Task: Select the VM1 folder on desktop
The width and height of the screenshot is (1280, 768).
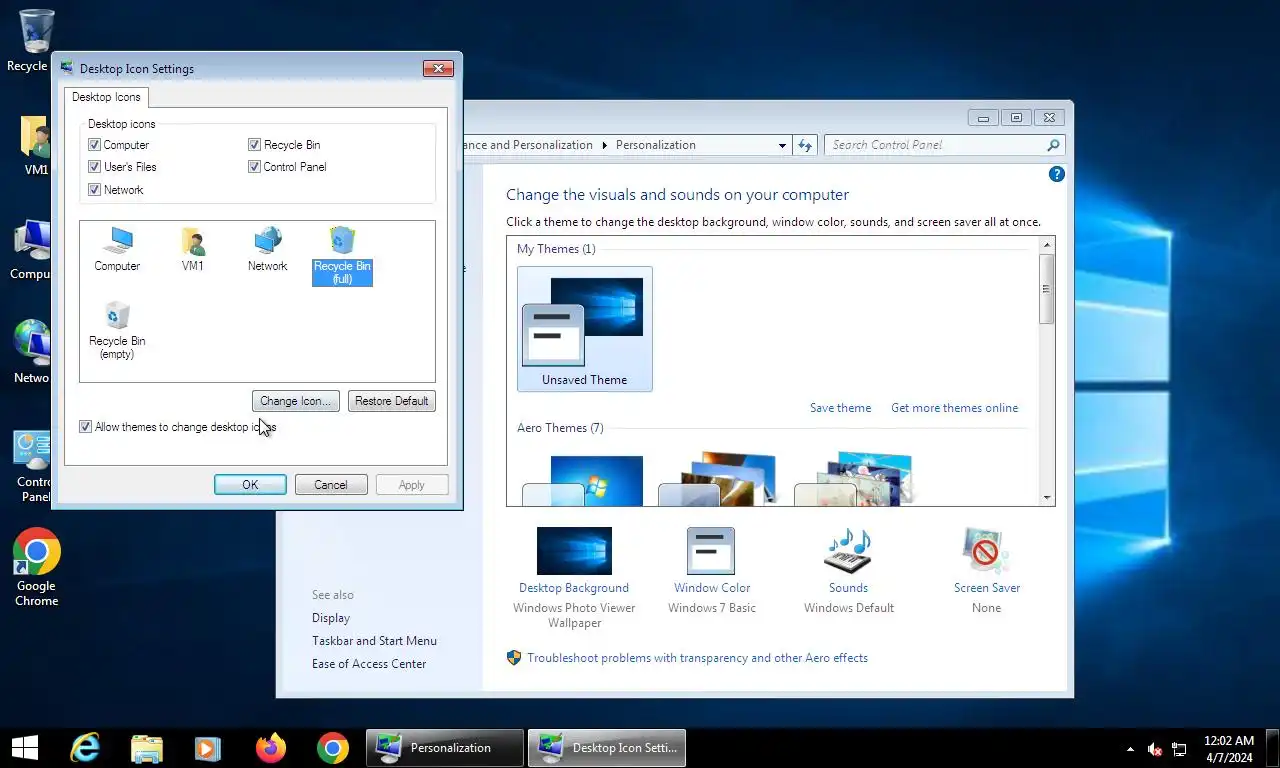Action: (36, 146)
